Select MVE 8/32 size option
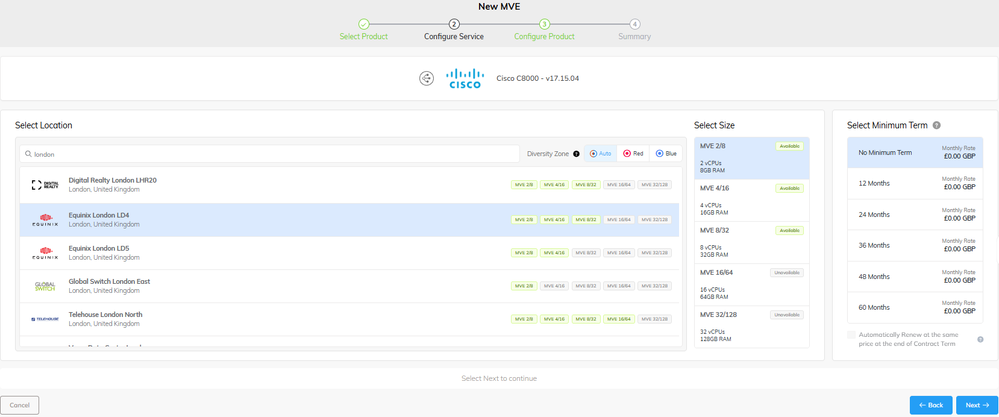This screenshot has height=417, width=999. click(x=752, y=243)
